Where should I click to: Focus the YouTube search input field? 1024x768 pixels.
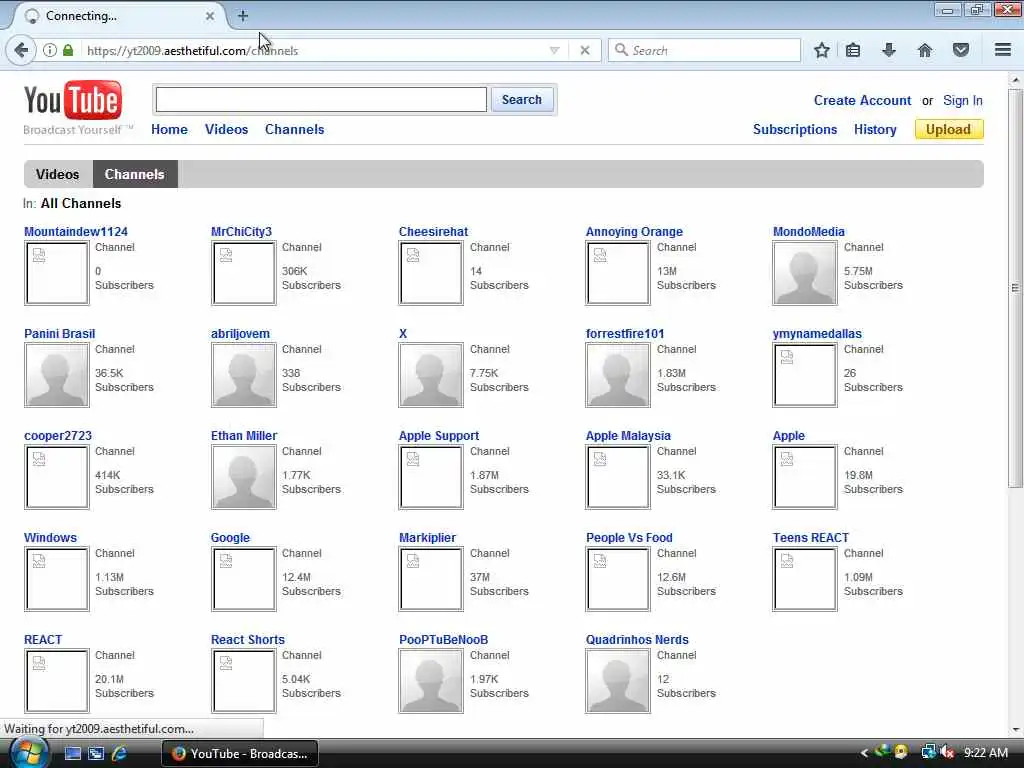tap(321, 100)
